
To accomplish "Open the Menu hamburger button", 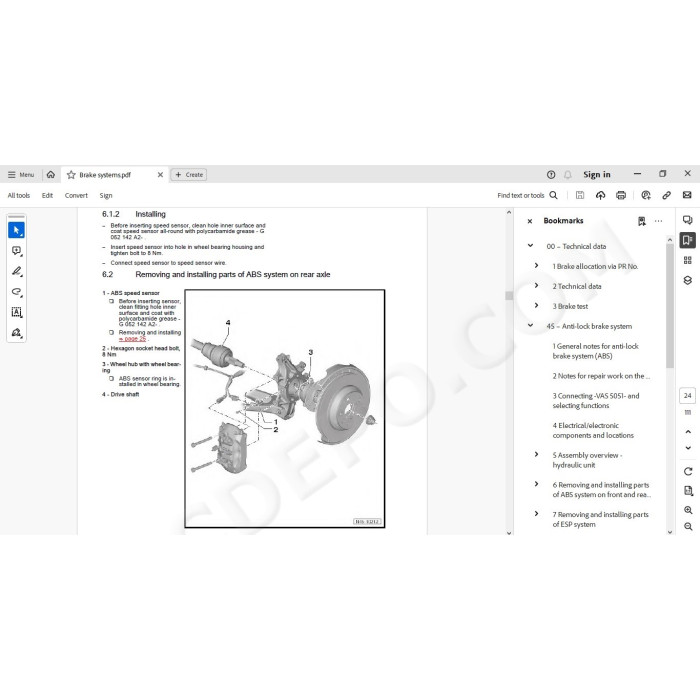I will (21, 175).
